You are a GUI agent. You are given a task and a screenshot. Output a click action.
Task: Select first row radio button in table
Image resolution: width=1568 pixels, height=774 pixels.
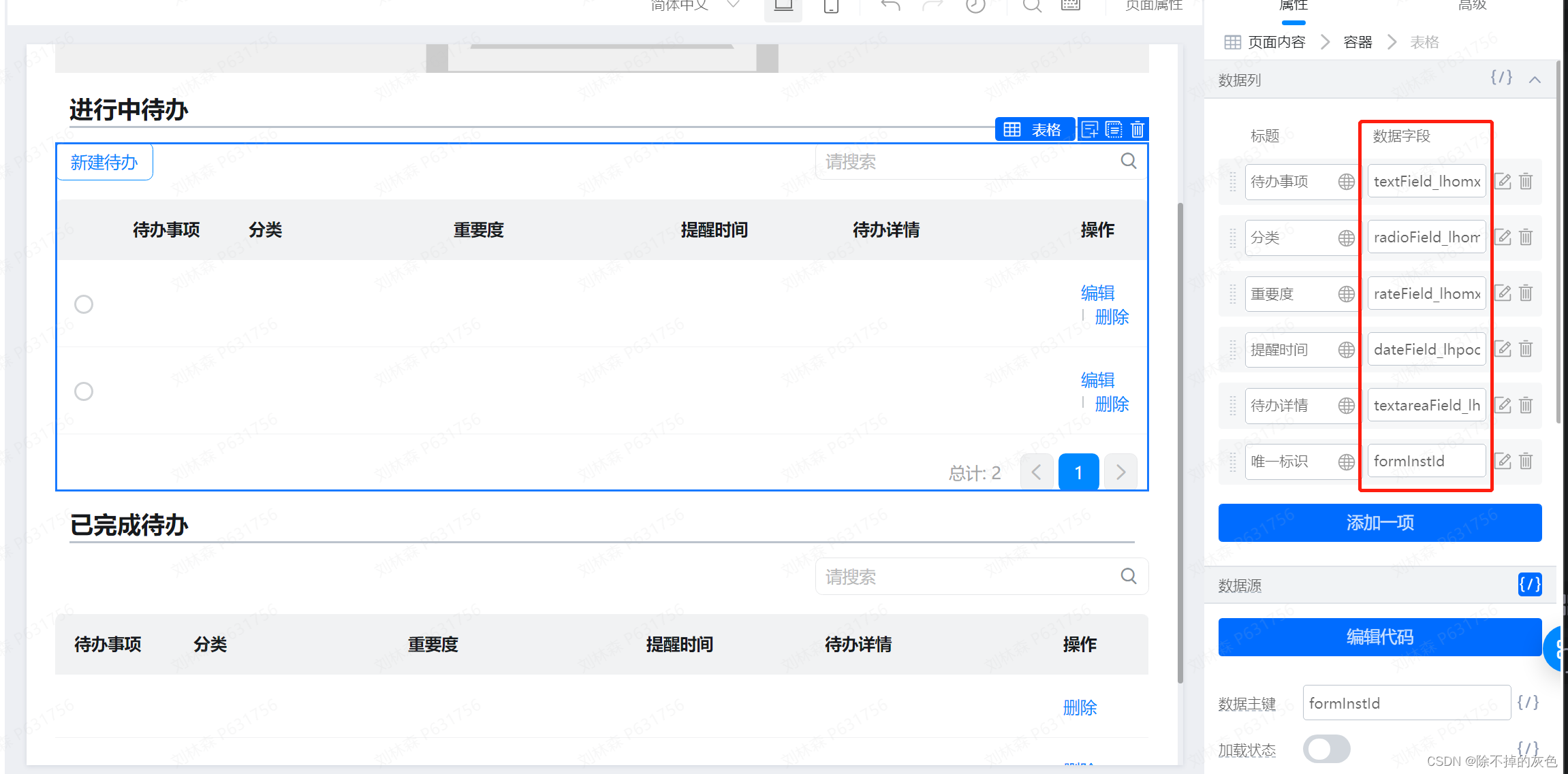coord(84,304)
